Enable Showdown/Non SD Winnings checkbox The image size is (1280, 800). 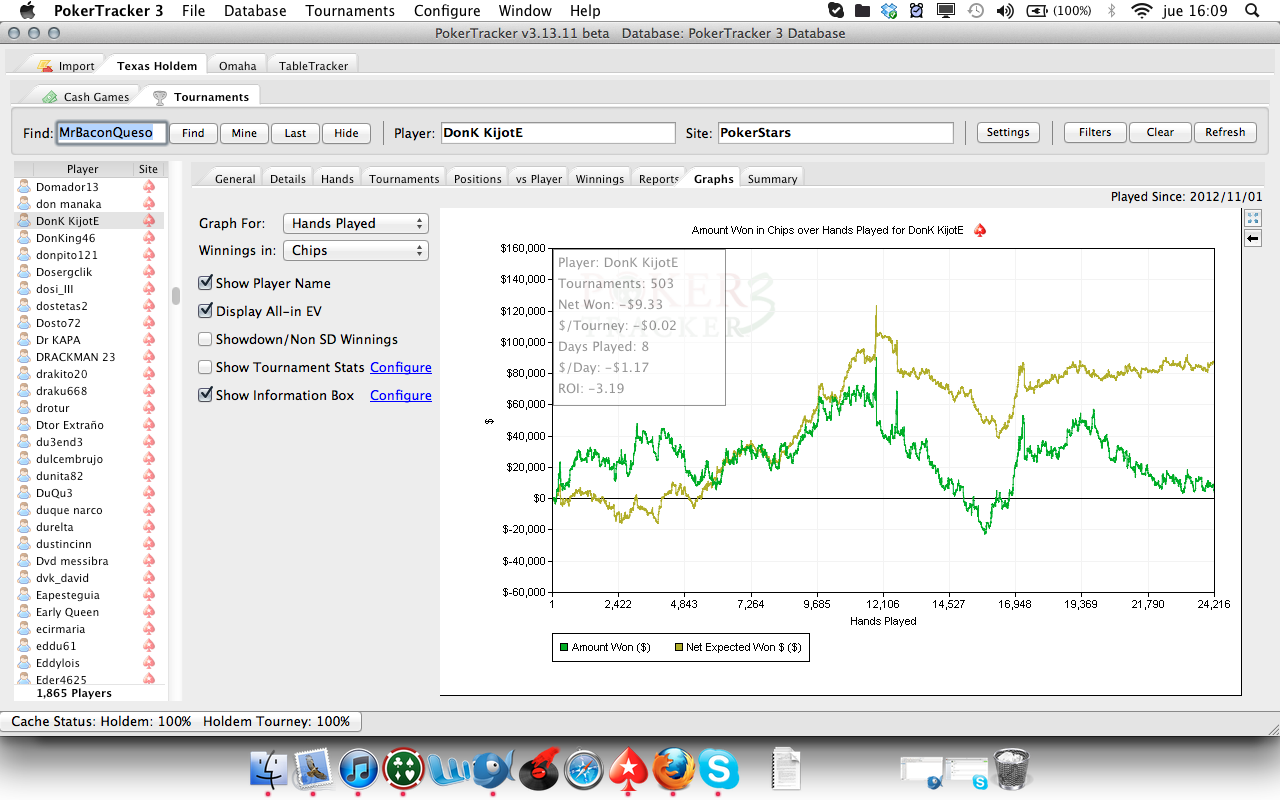205,339
